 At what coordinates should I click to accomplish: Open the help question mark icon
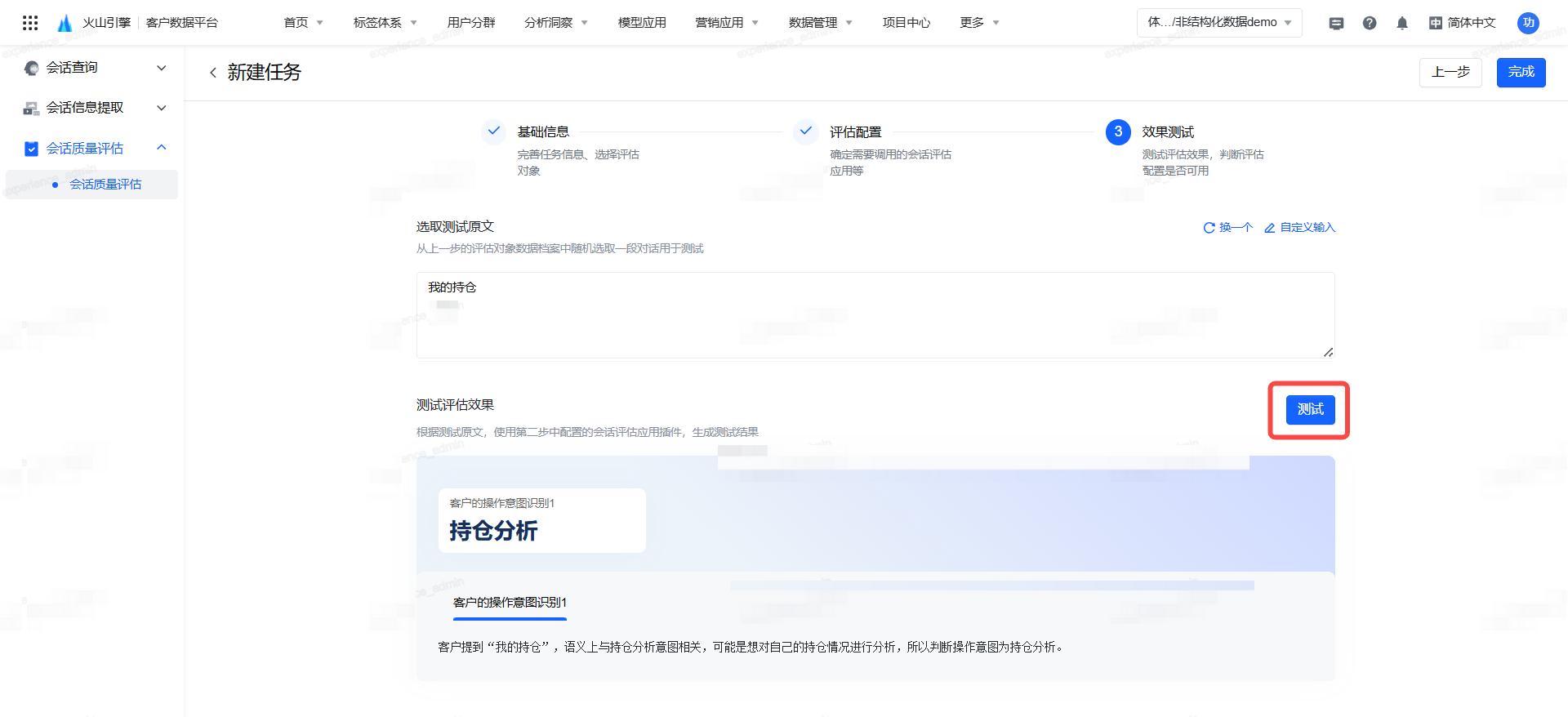(x=1370, y=23)
